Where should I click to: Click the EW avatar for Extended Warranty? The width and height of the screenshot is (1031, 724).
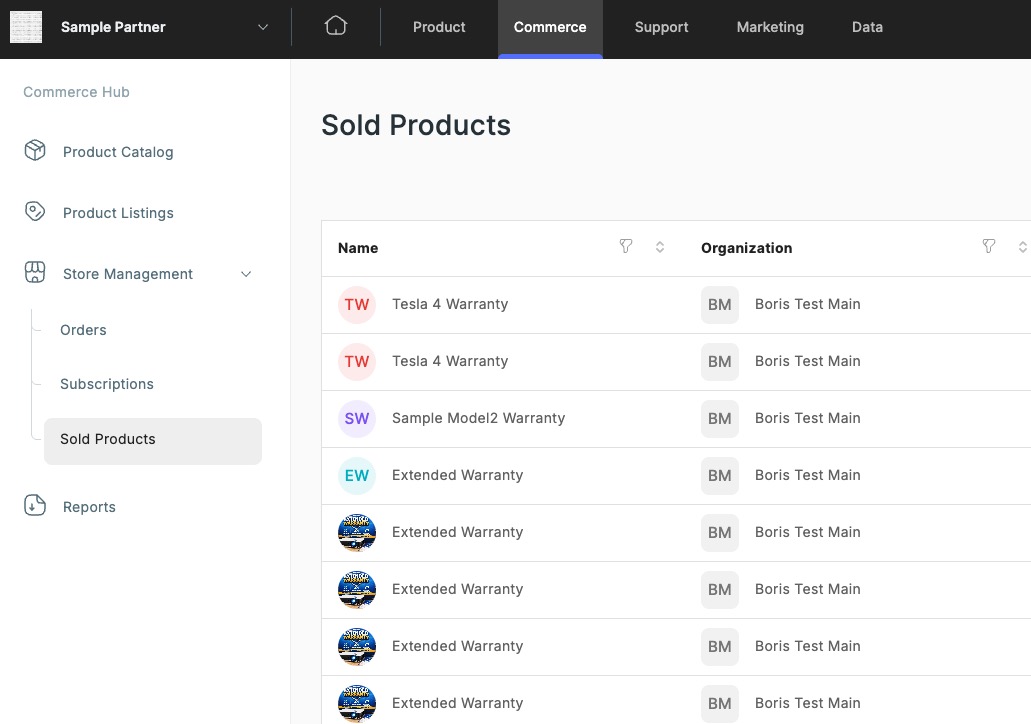point(357,475)
